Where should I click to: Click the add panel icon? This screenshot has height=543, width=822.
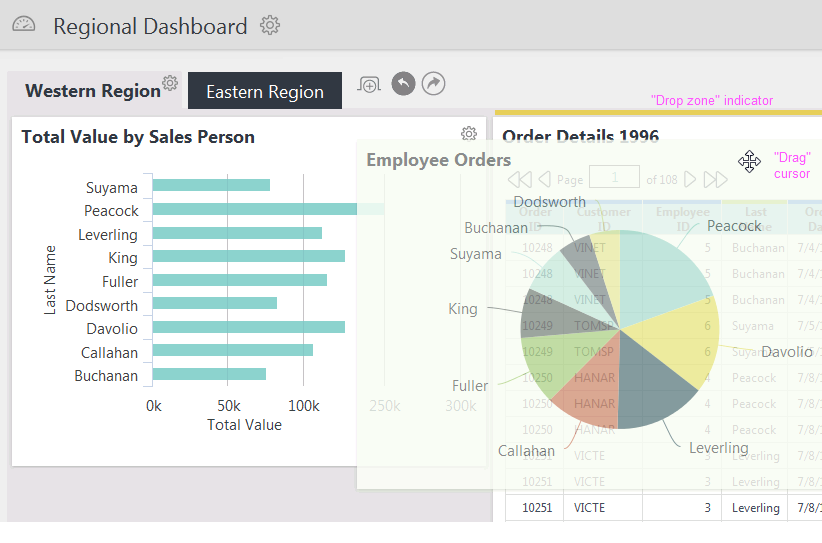coord(369,84)
